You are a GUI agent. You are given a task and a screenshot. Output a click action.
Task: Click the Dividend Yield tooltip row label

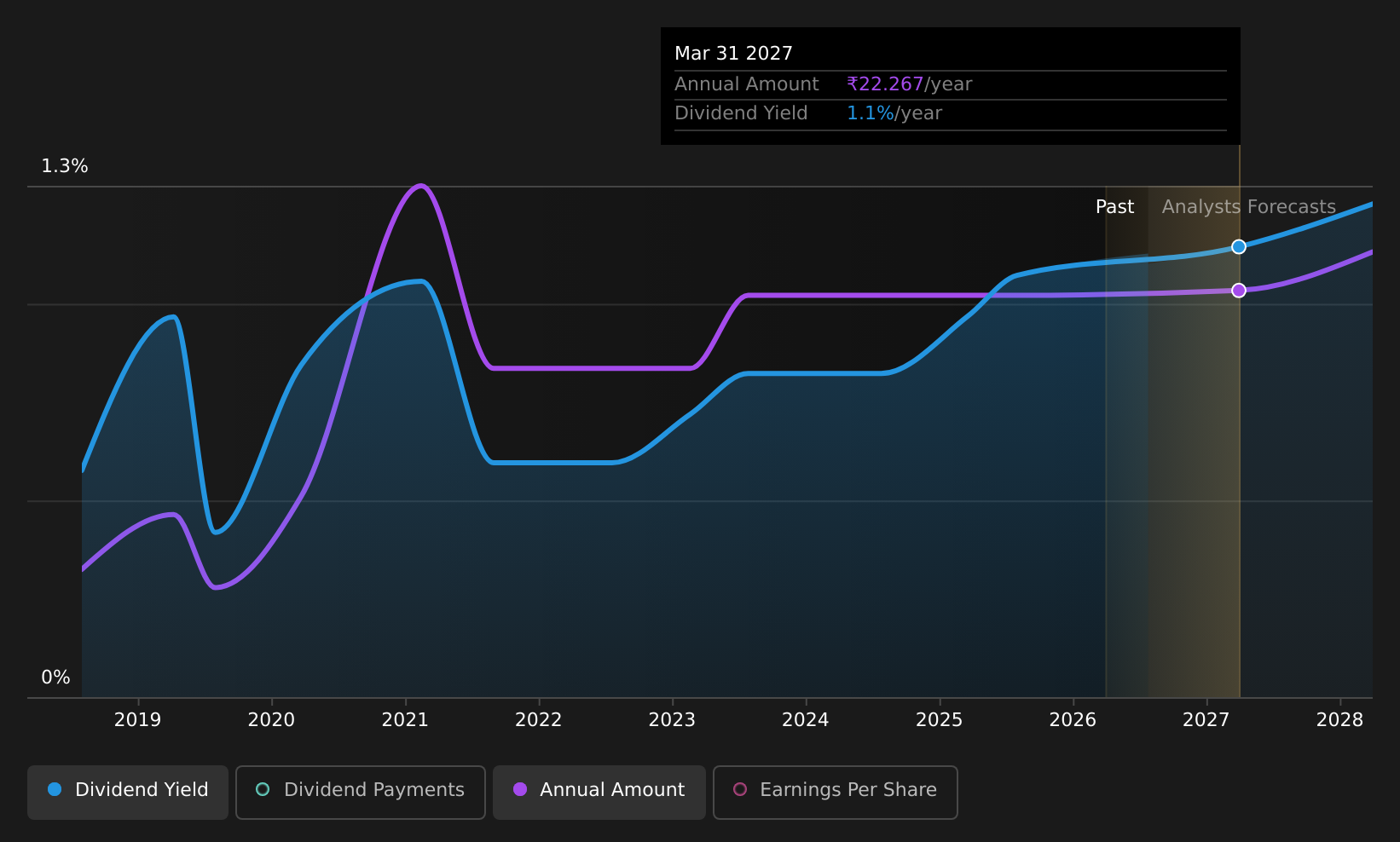tap(741, 113)
